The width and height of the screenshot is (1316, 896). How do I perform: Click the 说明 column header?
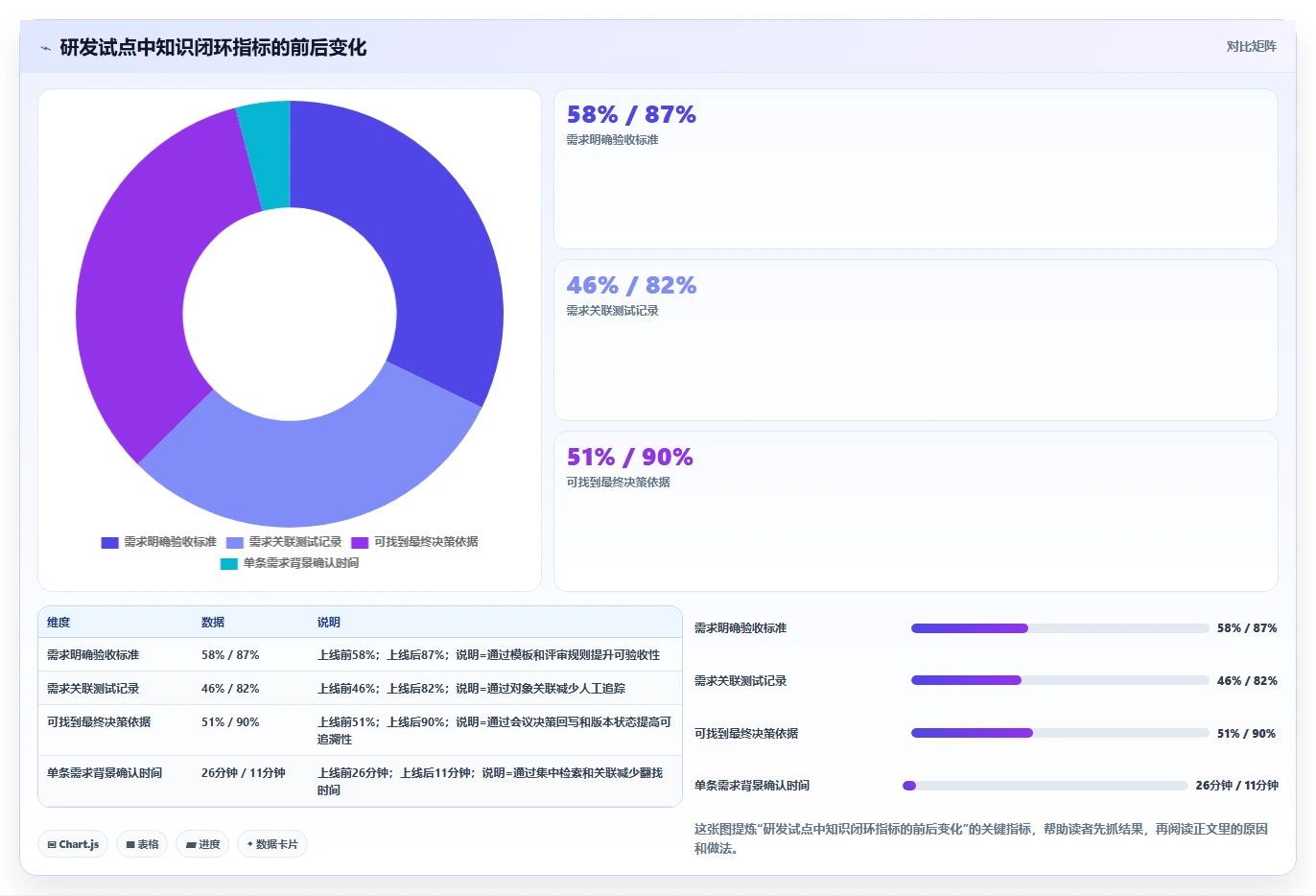click(329, 623)
